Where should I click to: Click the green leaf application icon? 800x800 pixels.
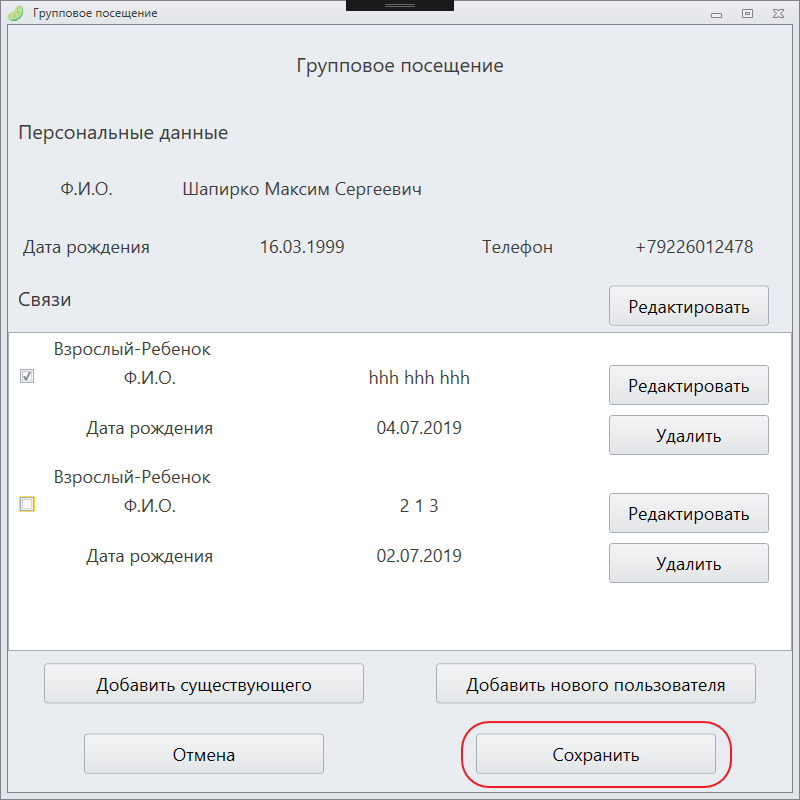point(15,13)
